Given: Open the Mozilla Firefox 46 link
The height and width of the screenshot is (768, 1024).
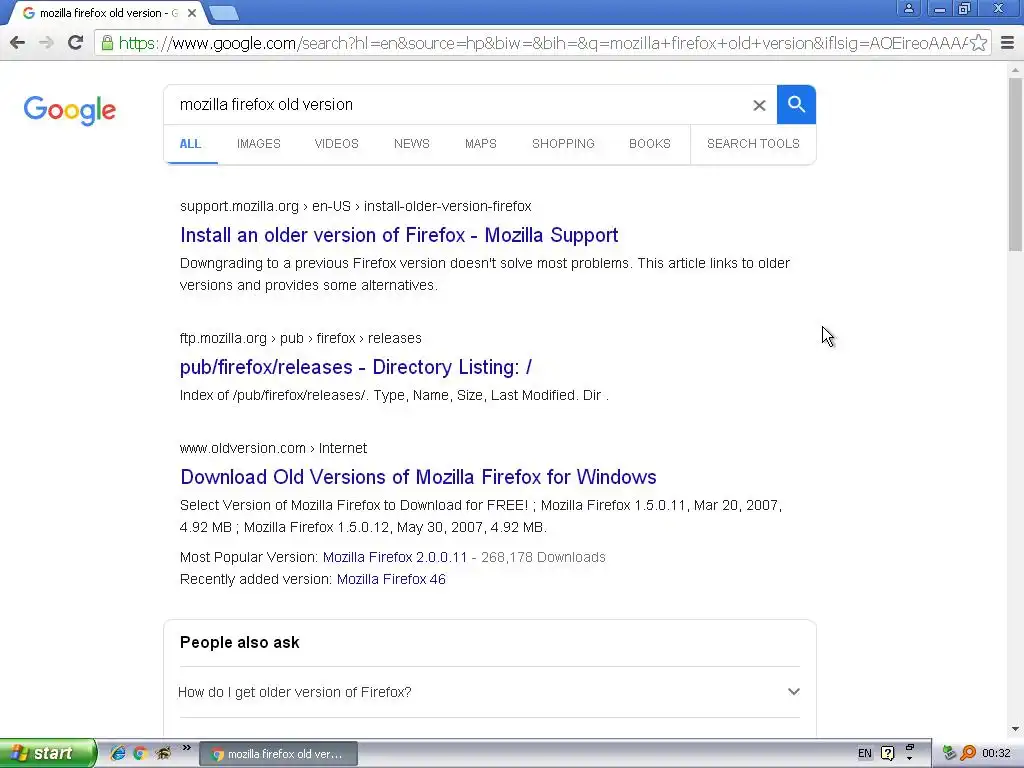Looking at the screenshot, I should pyautogui.click(x=391, y=579).
